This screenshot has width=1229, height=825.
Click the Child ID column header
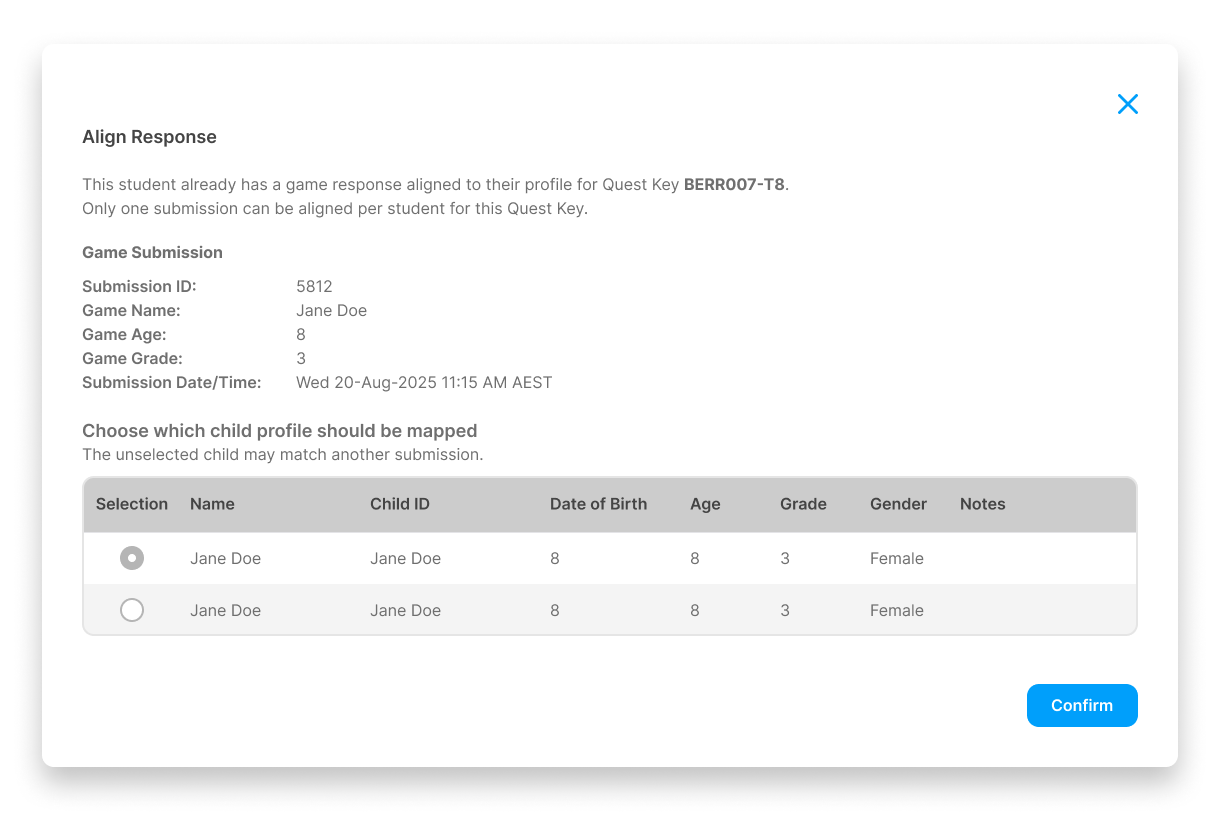399,504
